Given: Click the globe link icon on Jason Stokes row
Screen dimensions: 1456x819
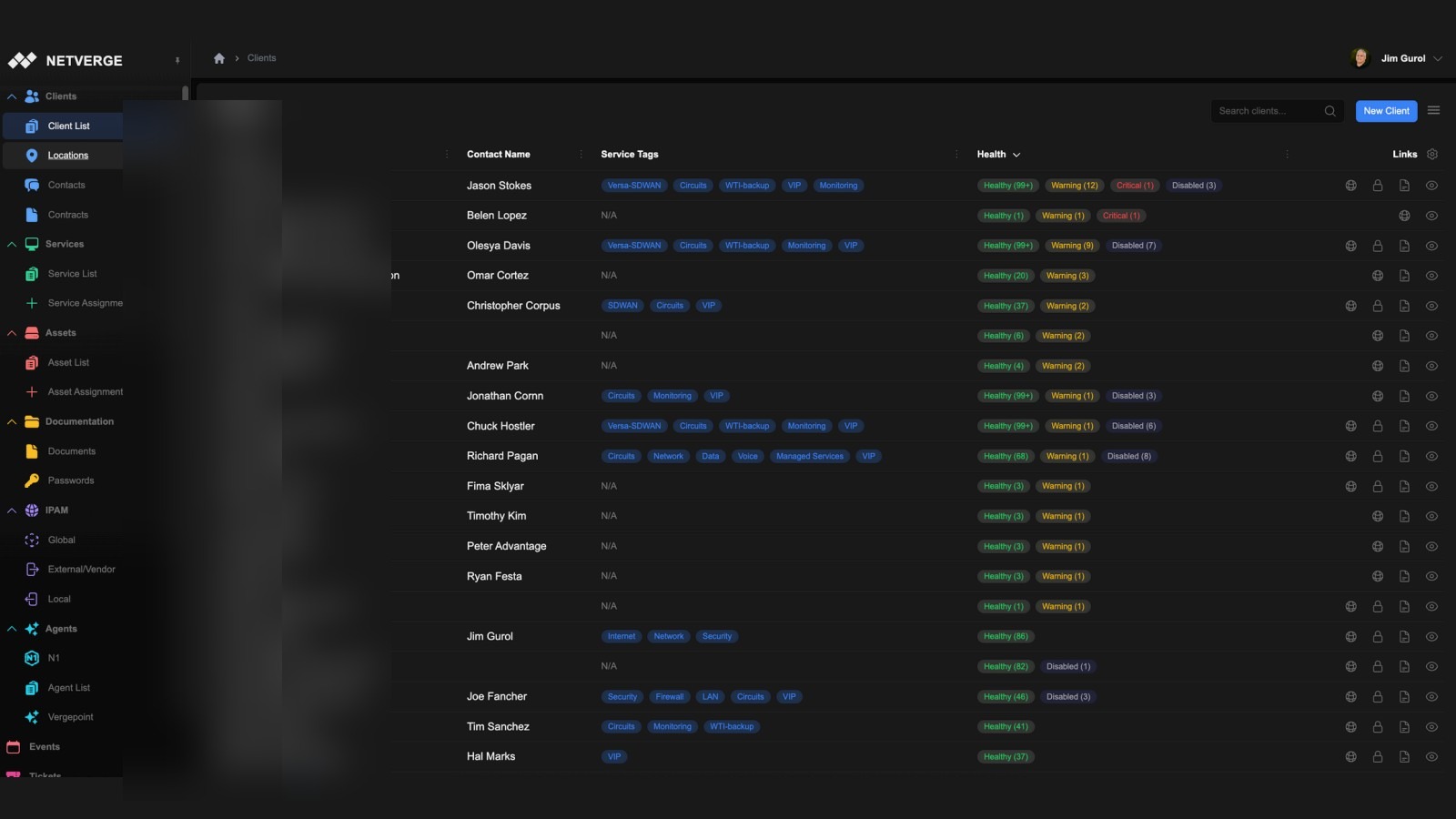Looking at the screenshot, I should click(1350, 185).
